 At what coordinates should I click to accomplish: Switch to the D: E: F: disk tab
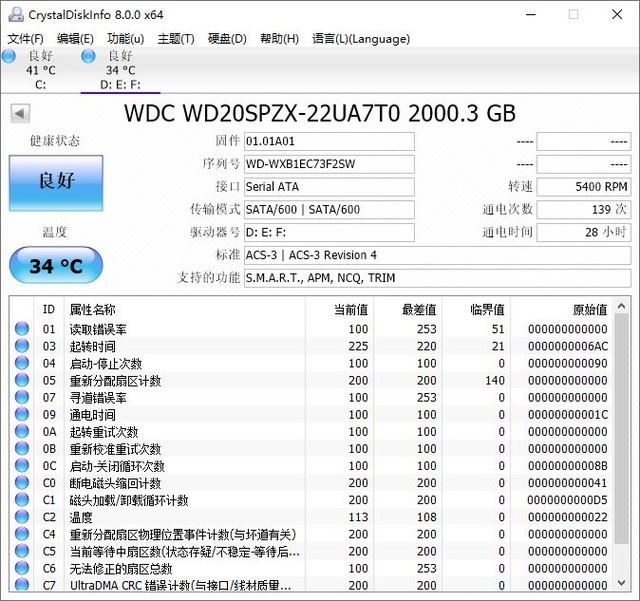[x=120, y=70]
